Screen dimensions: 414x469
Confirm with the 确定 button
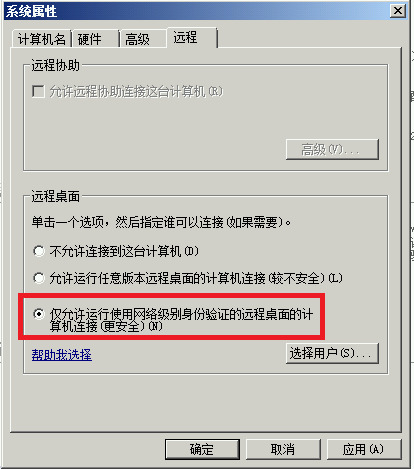(x=202, y=449)
